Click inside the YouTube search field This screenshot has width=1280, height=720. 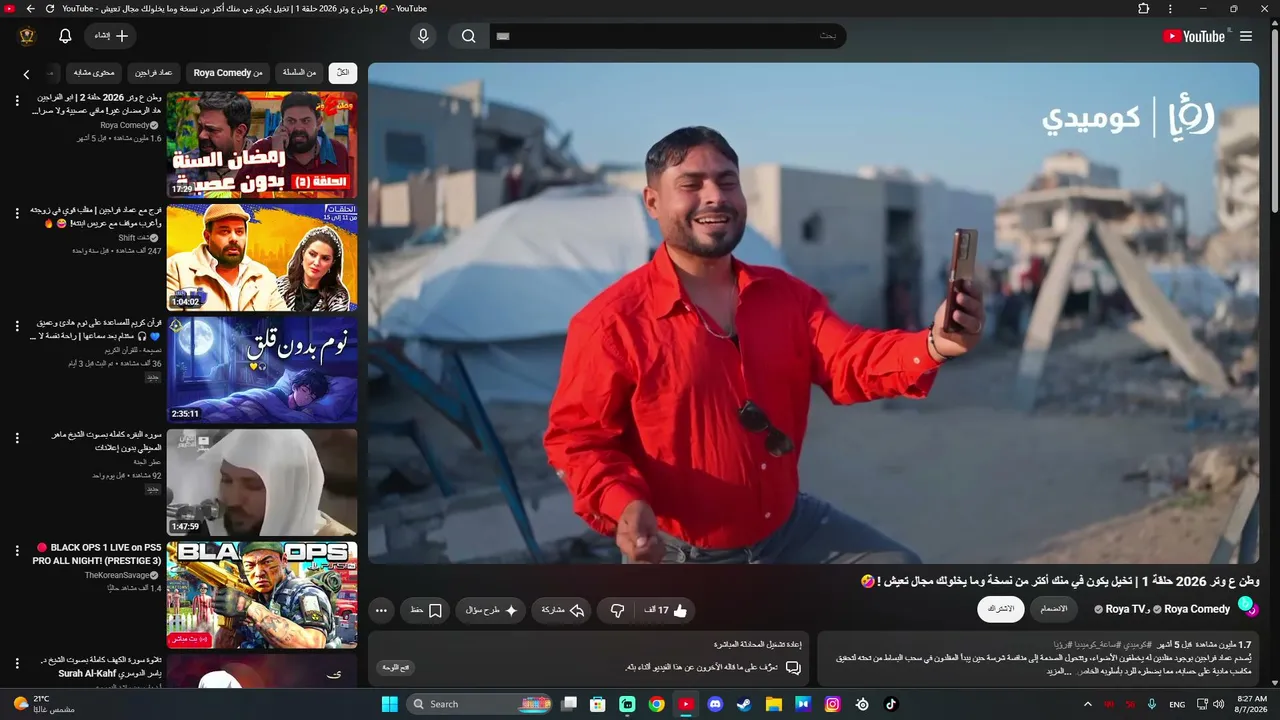point(668,36)
